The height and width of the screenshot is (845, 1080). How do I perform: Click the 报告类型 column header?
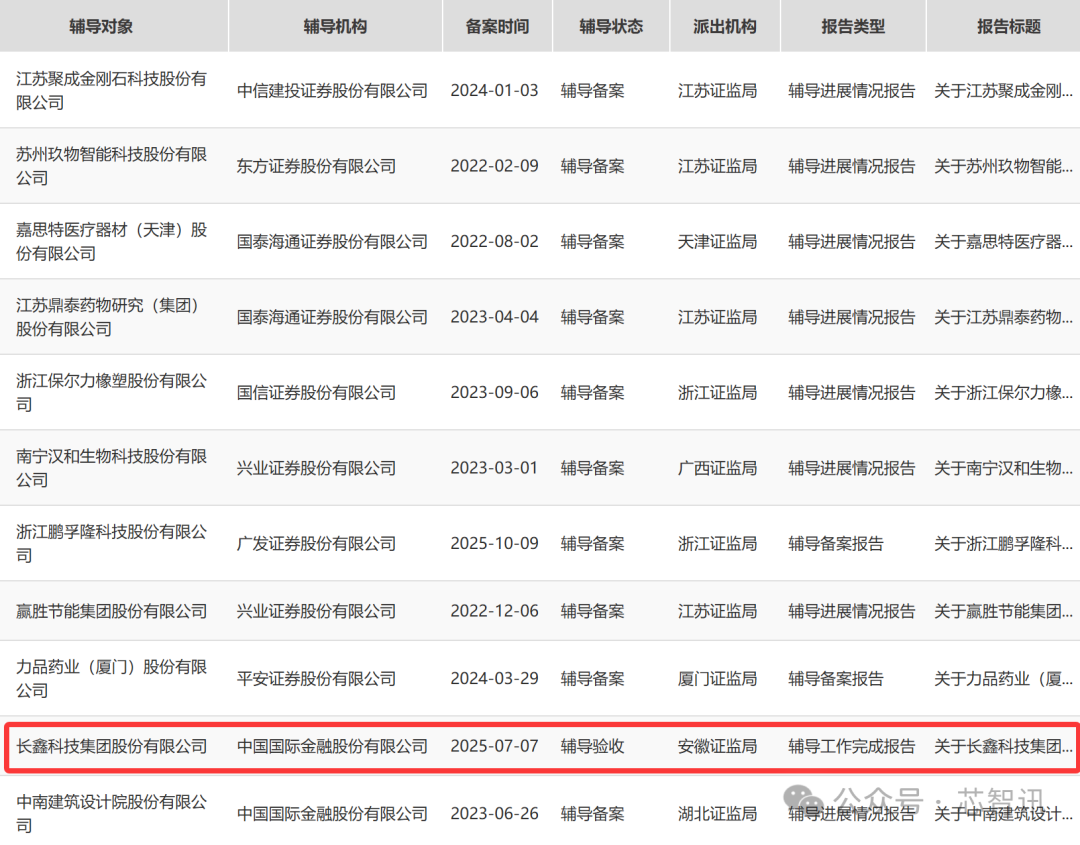click(853, 26)
